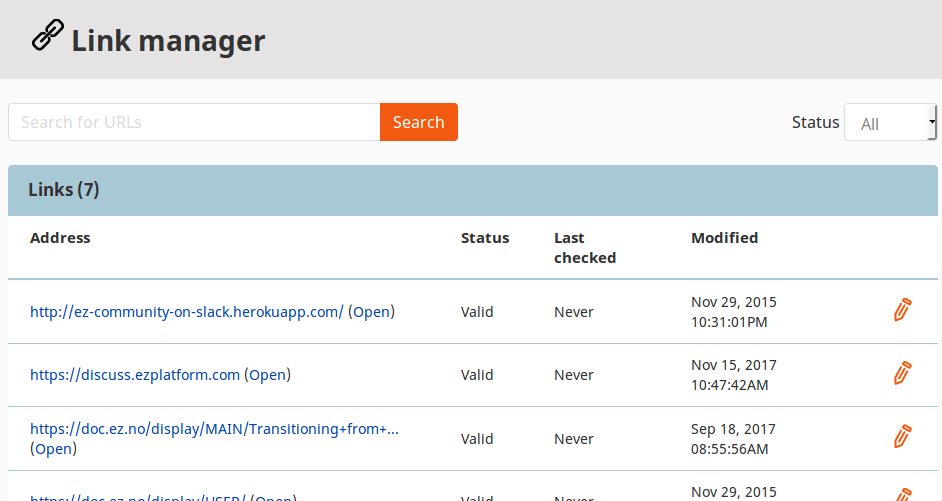942x501 pixels.
Task: Edit the ez-community-on-slack.herokuapp.com link entry
Action: point(902,311)
